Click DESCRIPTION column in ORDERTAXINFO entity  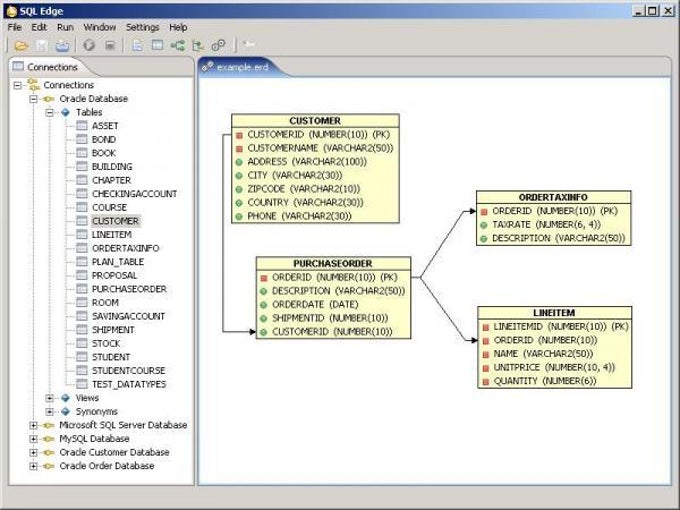point(559,238)
